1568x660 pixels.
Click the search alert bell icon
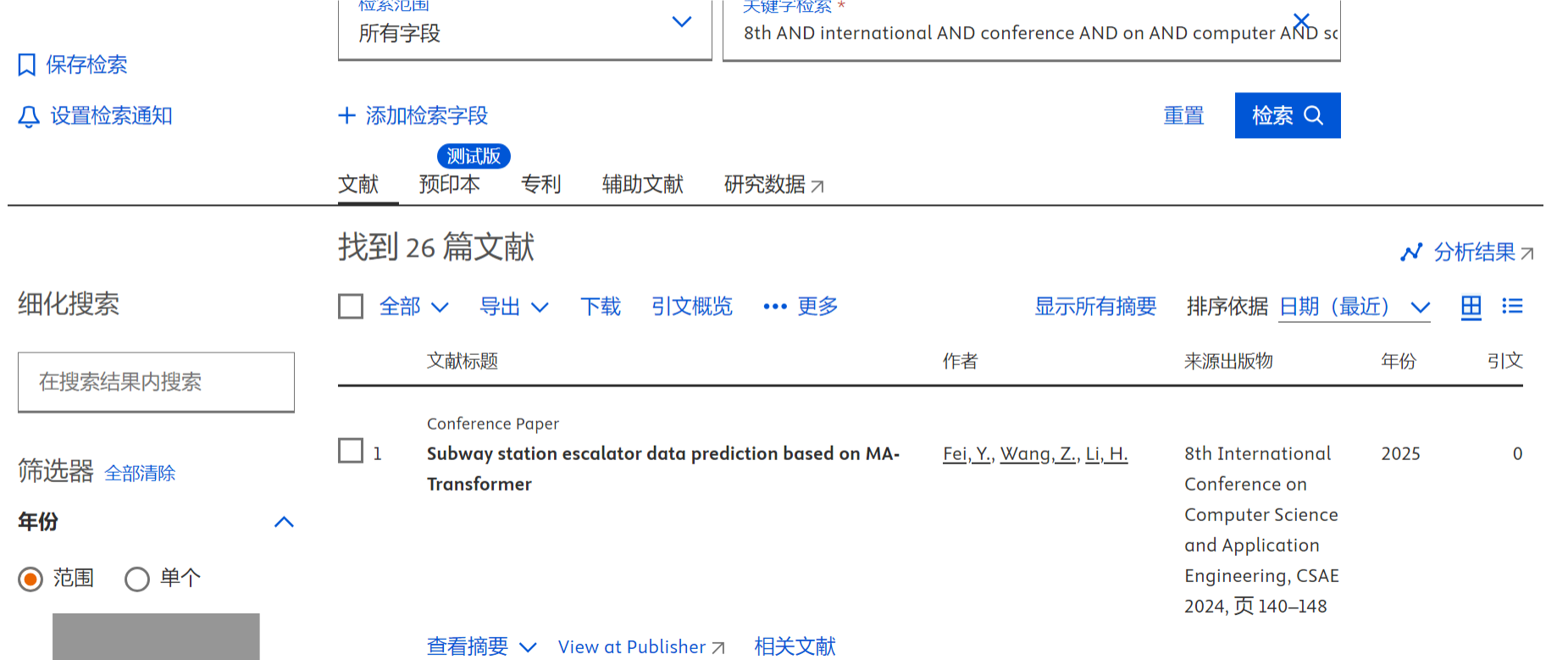(29, 116)
